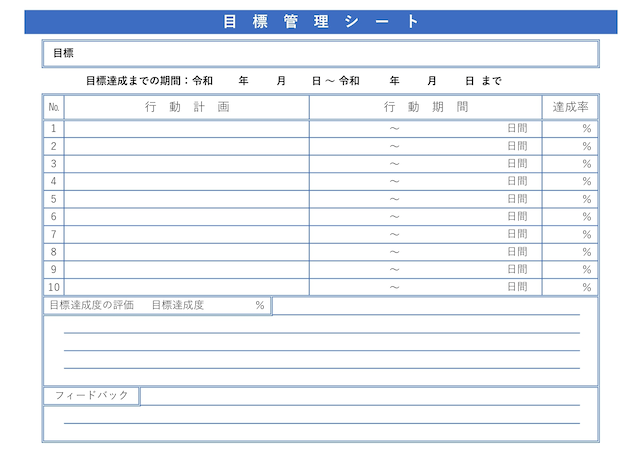
Task: Click the ～ period separator in row 10
Action: pos(394,287)
